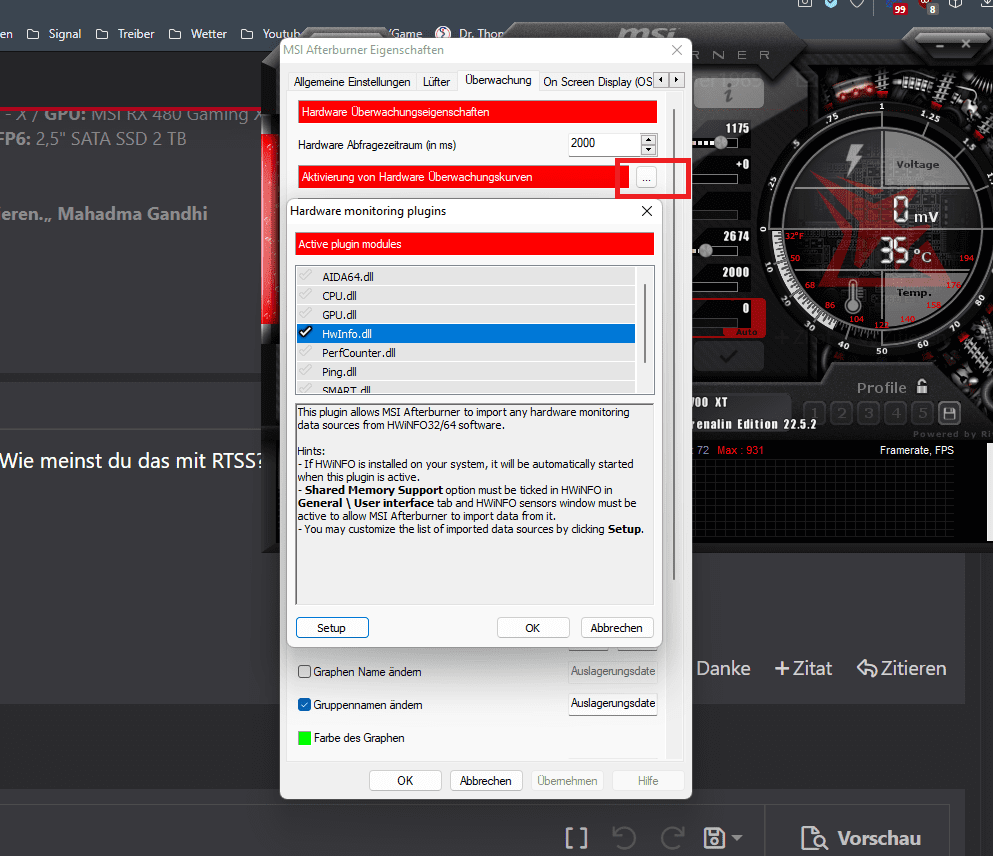Decrease the Hardware Abfragezeitraum value by one step

(648, 150)
